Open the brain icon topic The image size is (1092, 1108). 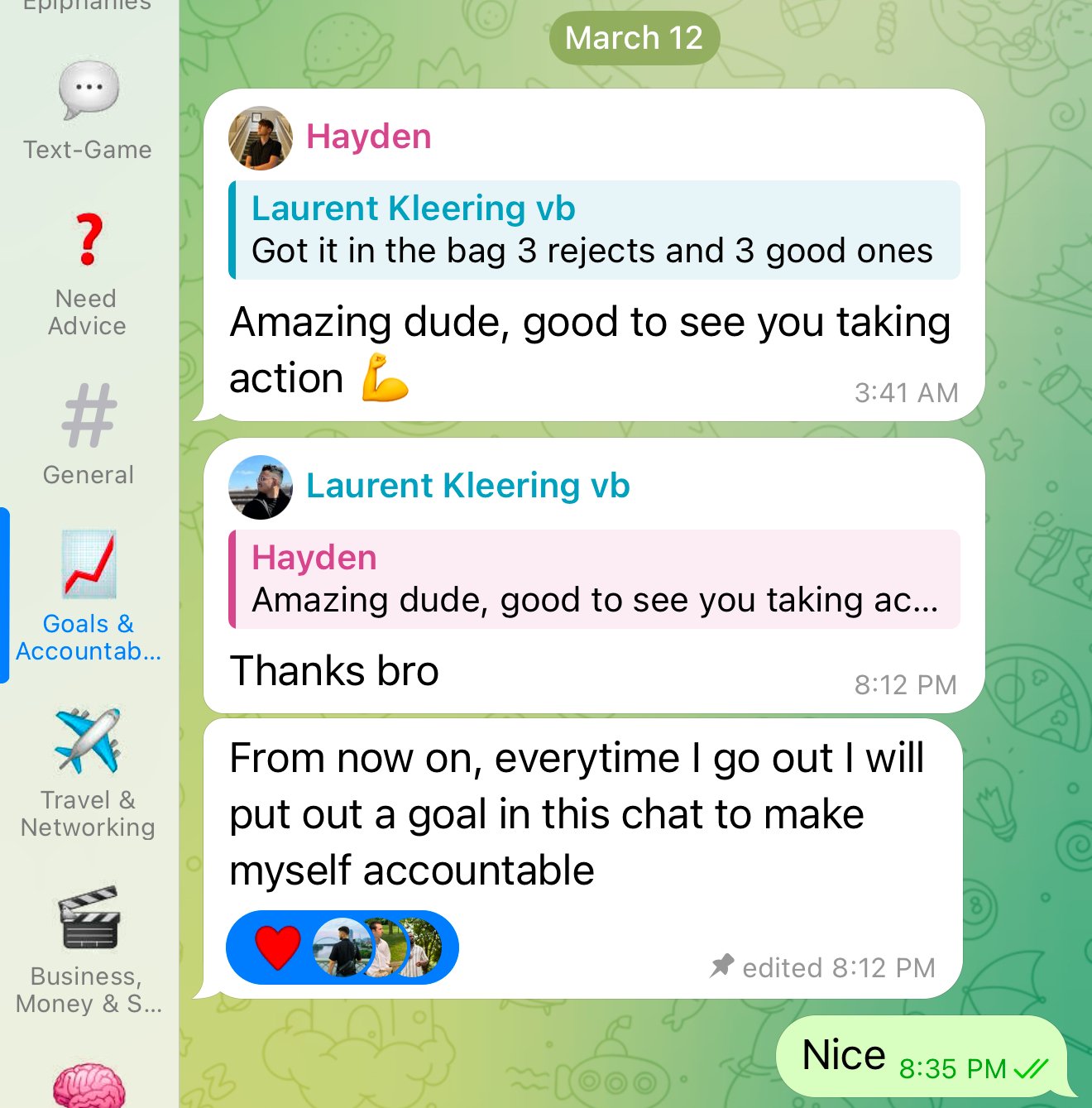click(x=89, y=1084)
